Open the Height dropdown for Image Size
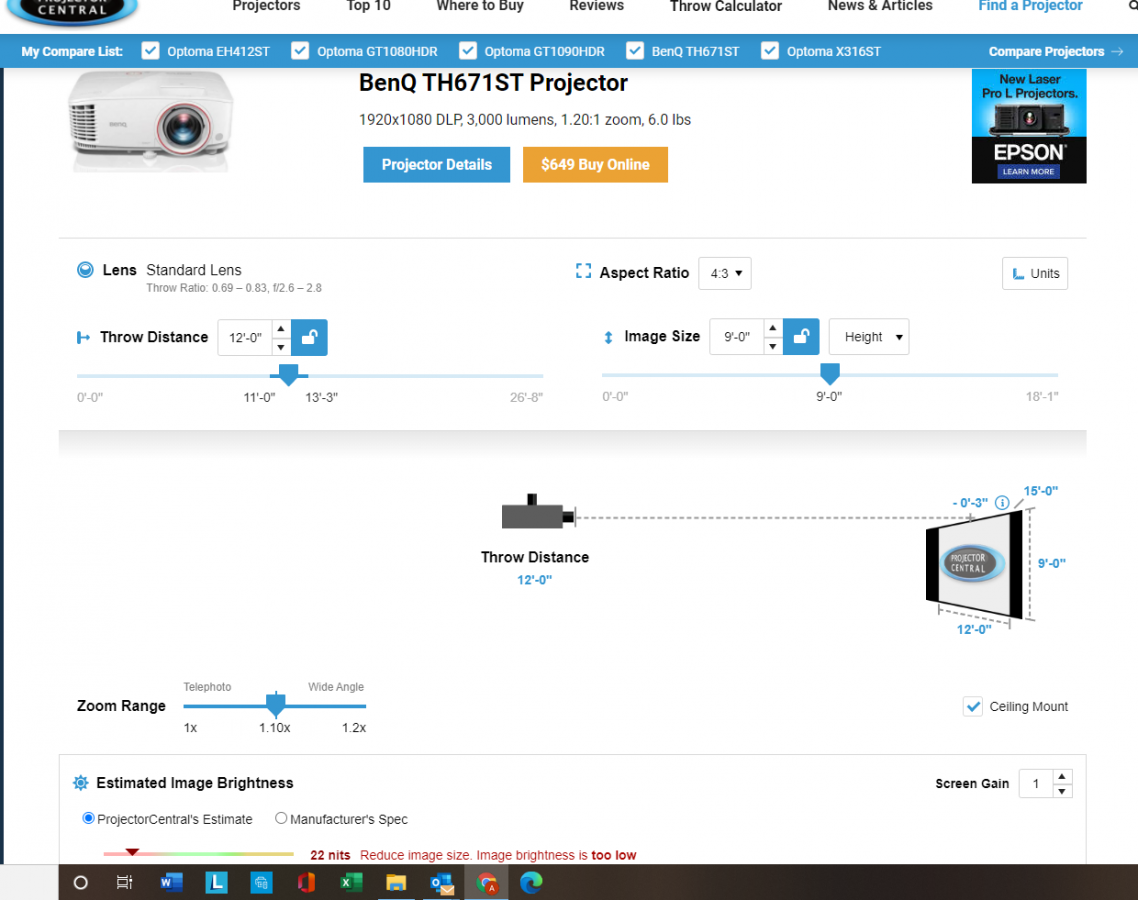This screenshot has width=1138, height=900. (x=869, y=337)
